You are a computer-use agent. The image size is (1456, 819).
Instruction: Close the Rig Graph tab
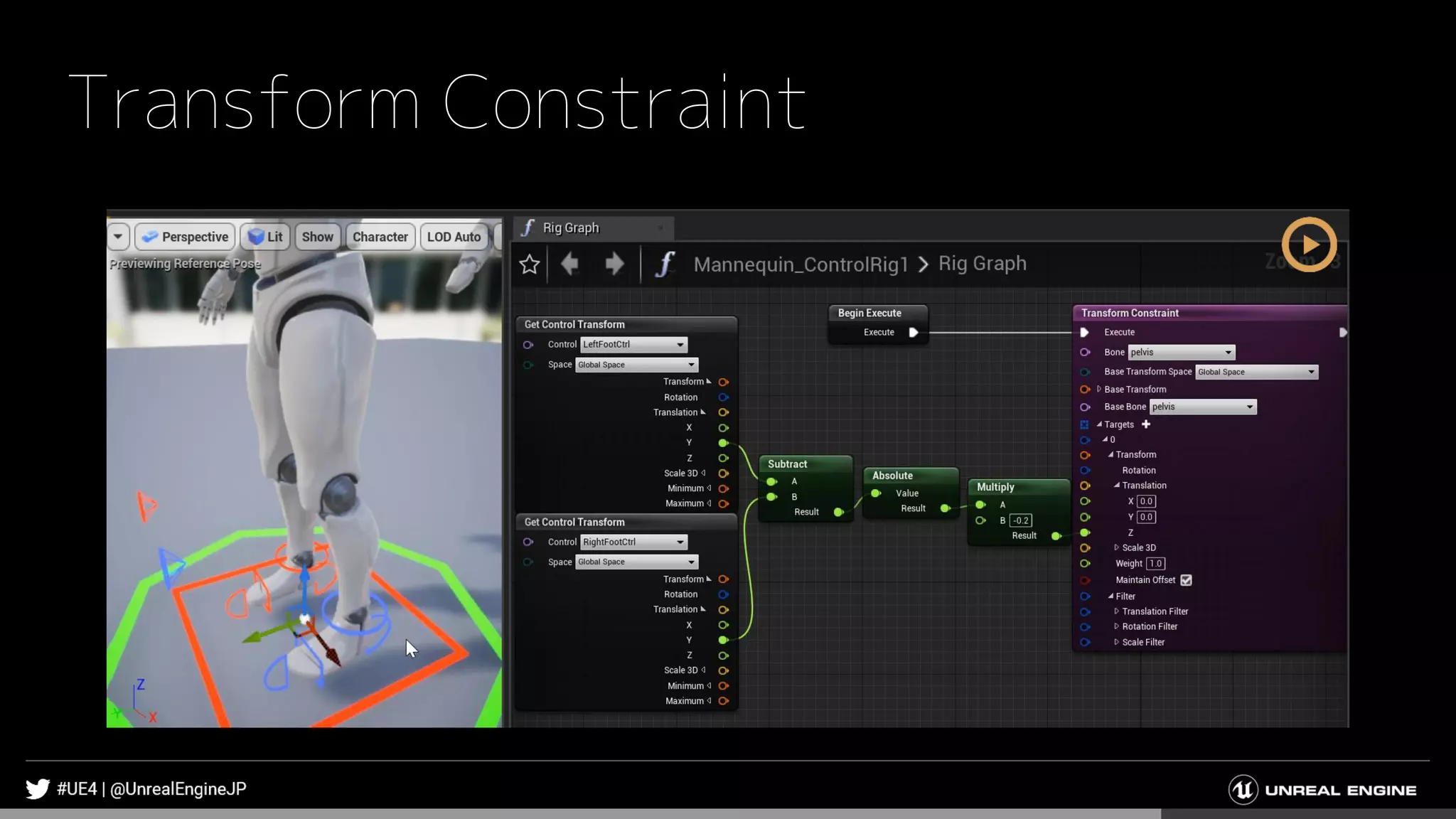[660, 228]
